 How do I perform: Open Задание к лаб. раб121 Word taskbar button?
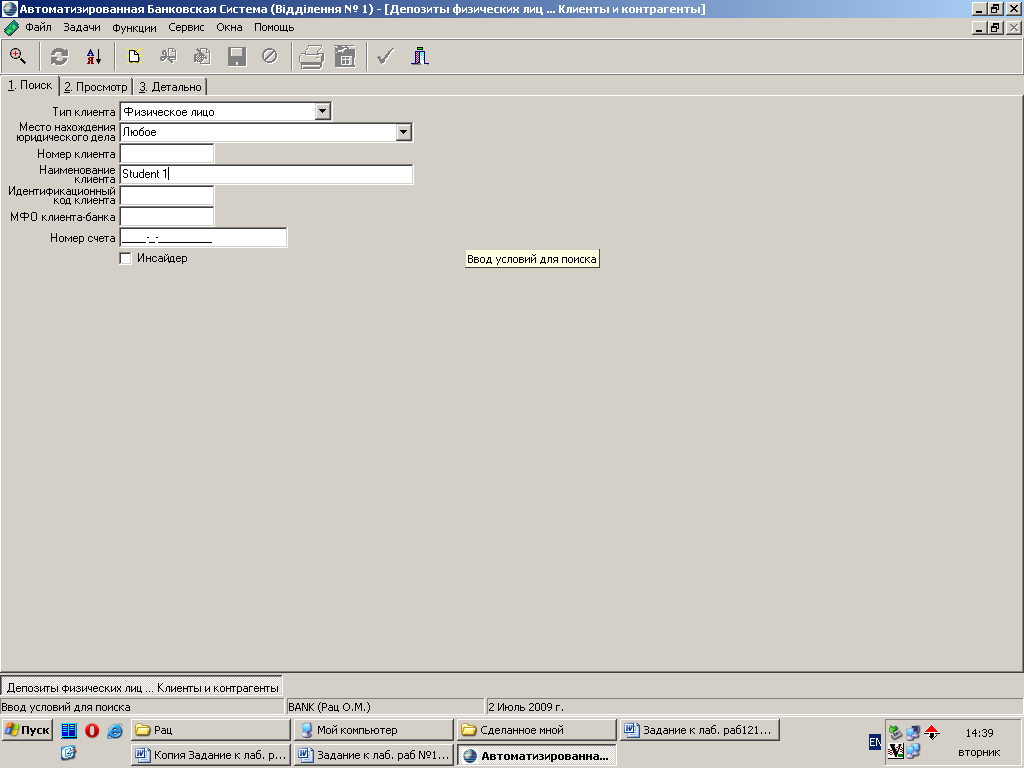[x=699, y=730]
